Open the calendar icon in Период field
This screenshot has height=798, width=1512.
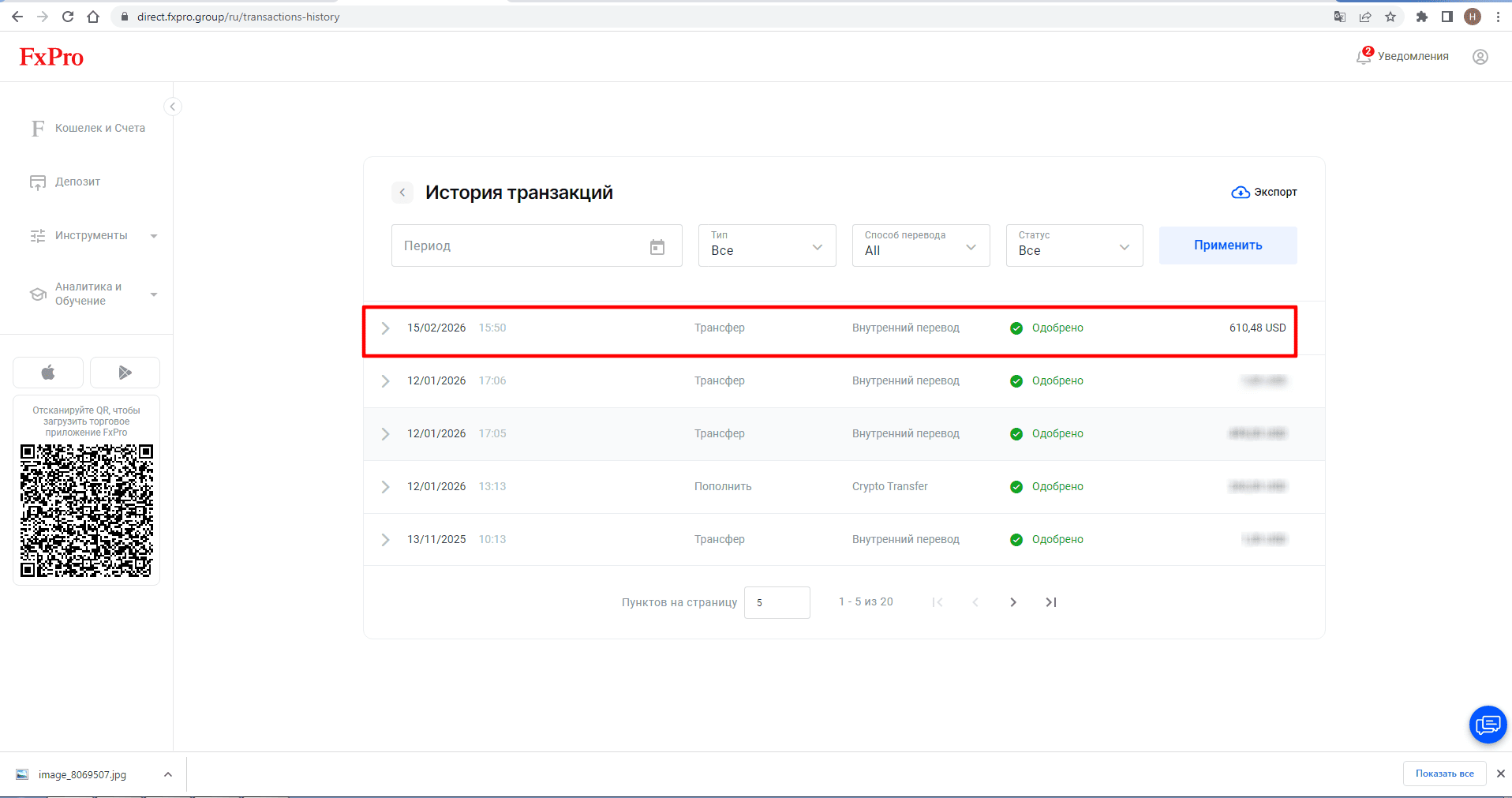point(657,247)
